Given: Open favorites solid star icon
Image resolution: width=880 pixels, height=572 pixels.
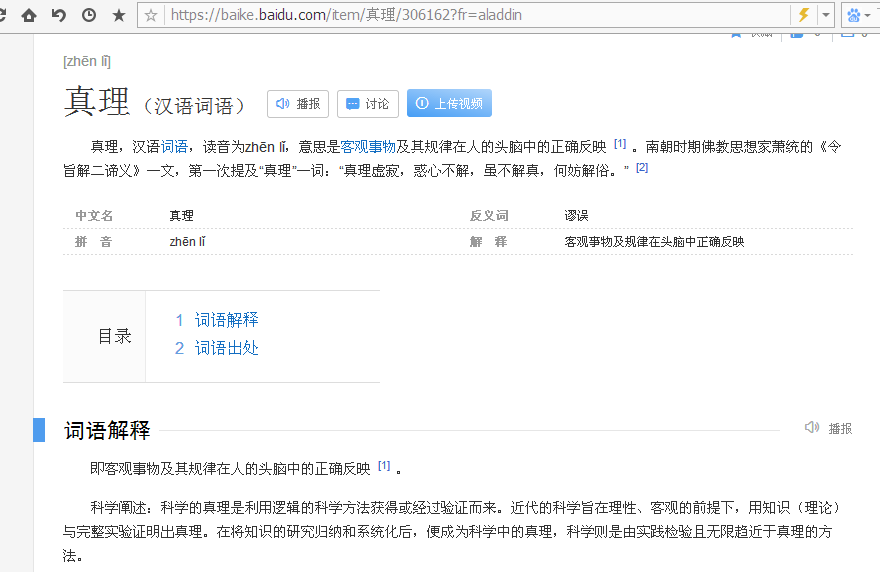Looking at the screenshot, I should tap(119, 15).
